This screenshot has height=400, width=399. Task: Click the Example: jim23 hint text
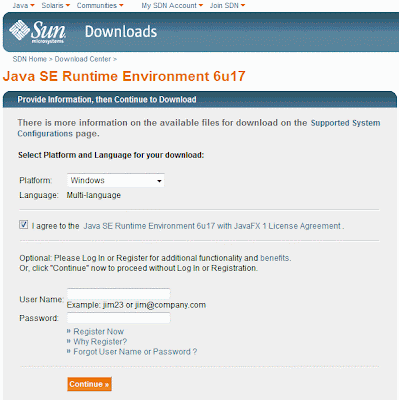coord(136,305)
